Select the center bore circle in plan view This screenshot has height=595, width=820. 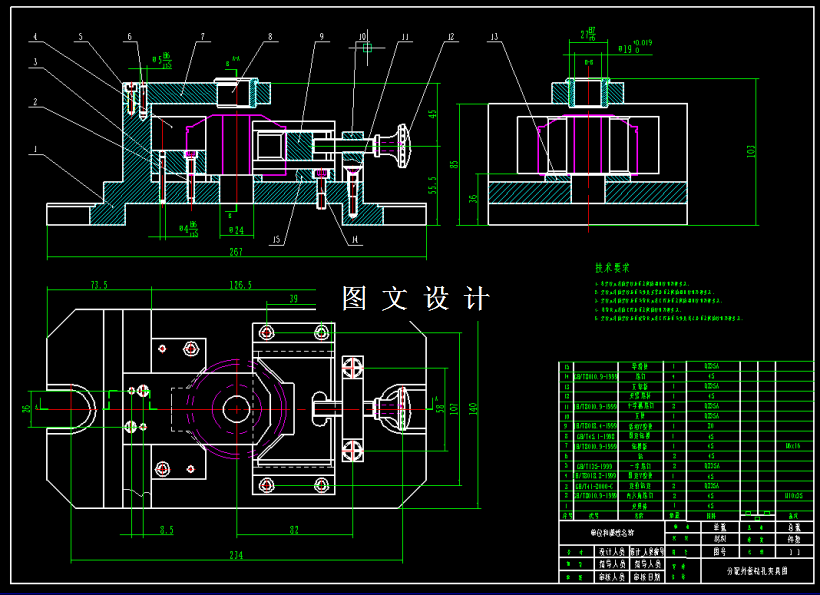pyautogui.click(x=236, y=409)
